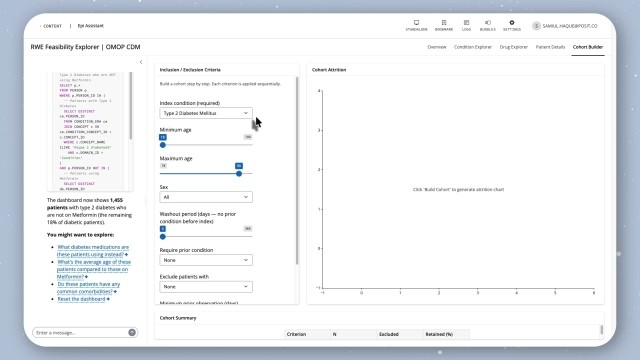640x360 pixels.
Task: Switch to the Condition Explorer tab
Action: (473, 47)
